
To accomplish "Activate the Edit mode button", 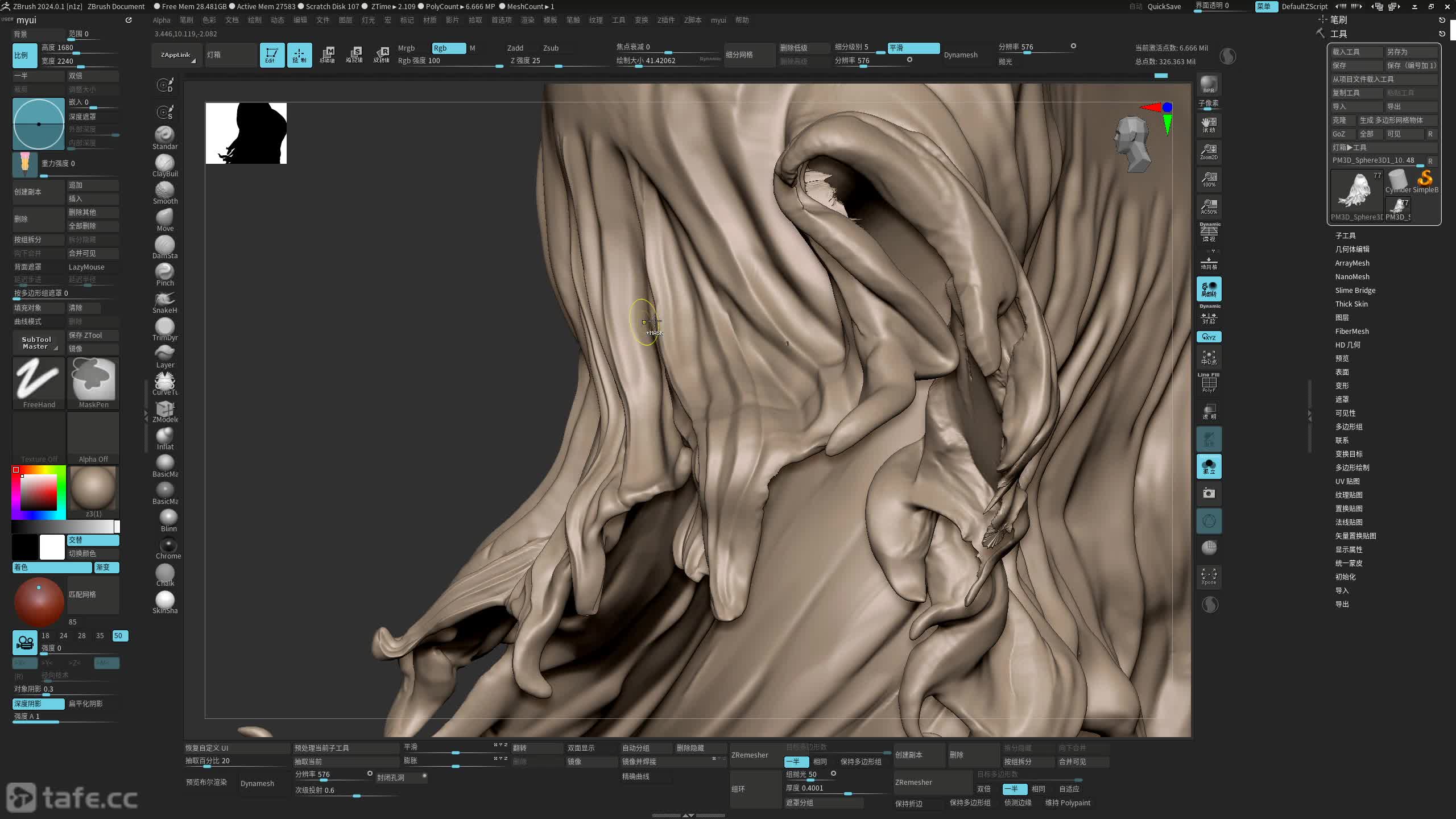I will click(x=271, y=55).
